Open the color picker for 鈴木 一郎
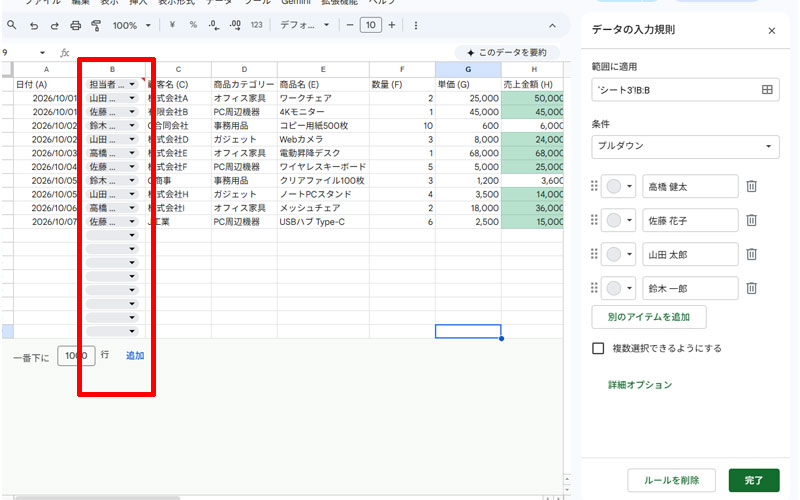 [x=618, y=288]
